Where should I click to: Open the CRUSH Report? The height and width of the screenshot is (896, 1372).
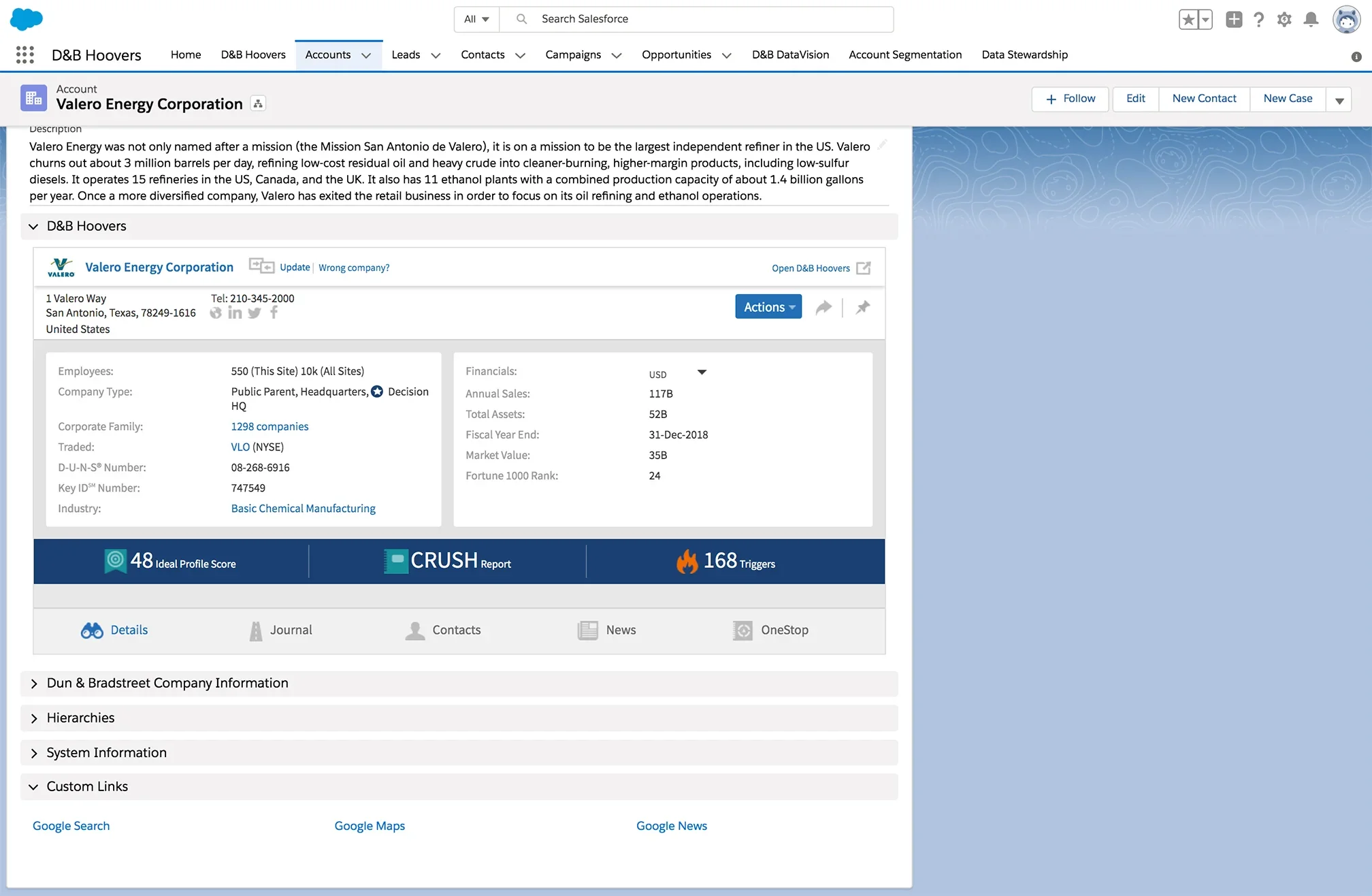tap(447, 561)
